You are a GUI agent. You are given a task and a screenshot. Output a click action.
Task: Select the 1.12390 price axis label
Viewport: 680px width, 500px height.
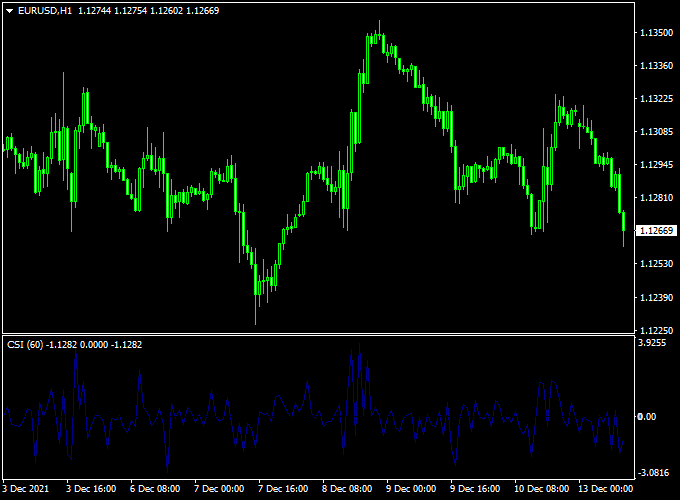pos(656,298)
